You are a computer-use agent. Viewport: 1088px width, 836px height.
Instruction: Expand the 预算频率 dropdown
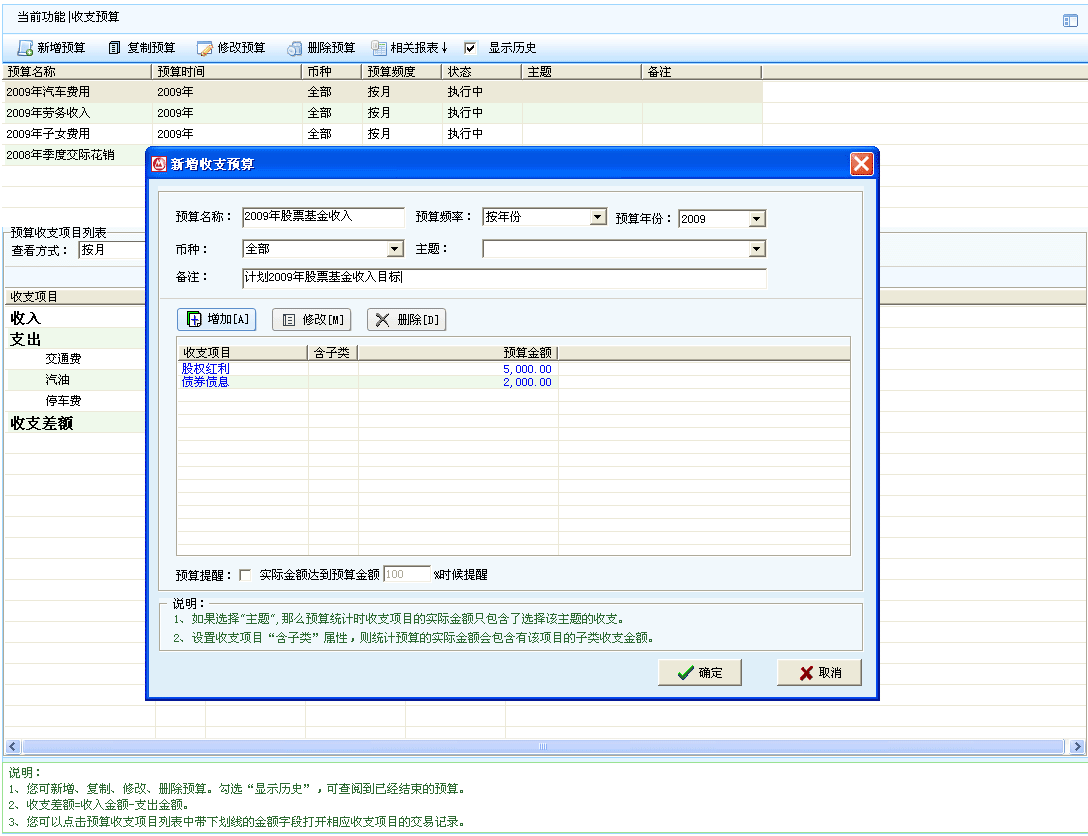tap(598, 217)
